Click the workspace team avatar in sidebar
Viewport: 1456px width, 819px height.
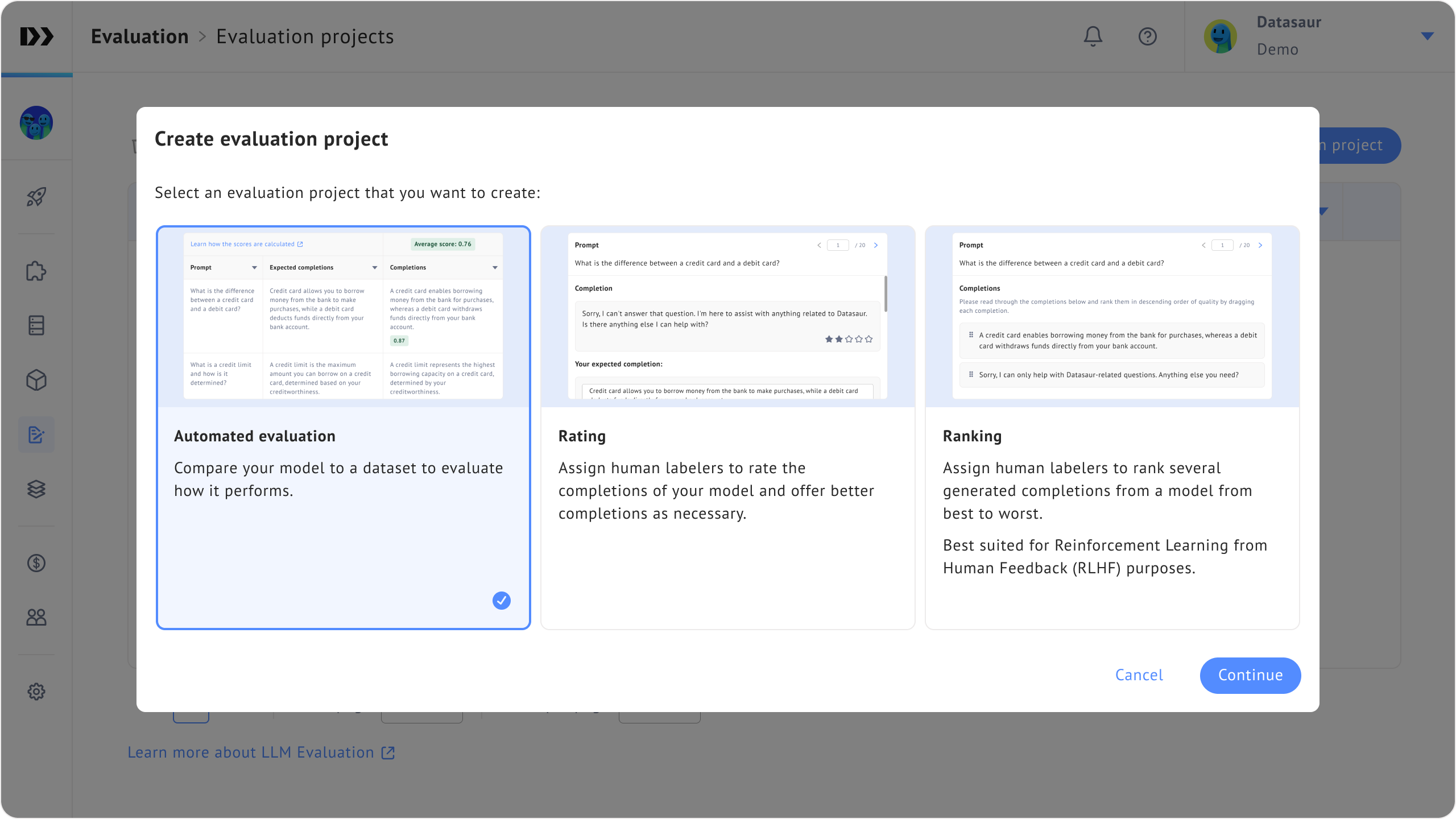point(36,123)
